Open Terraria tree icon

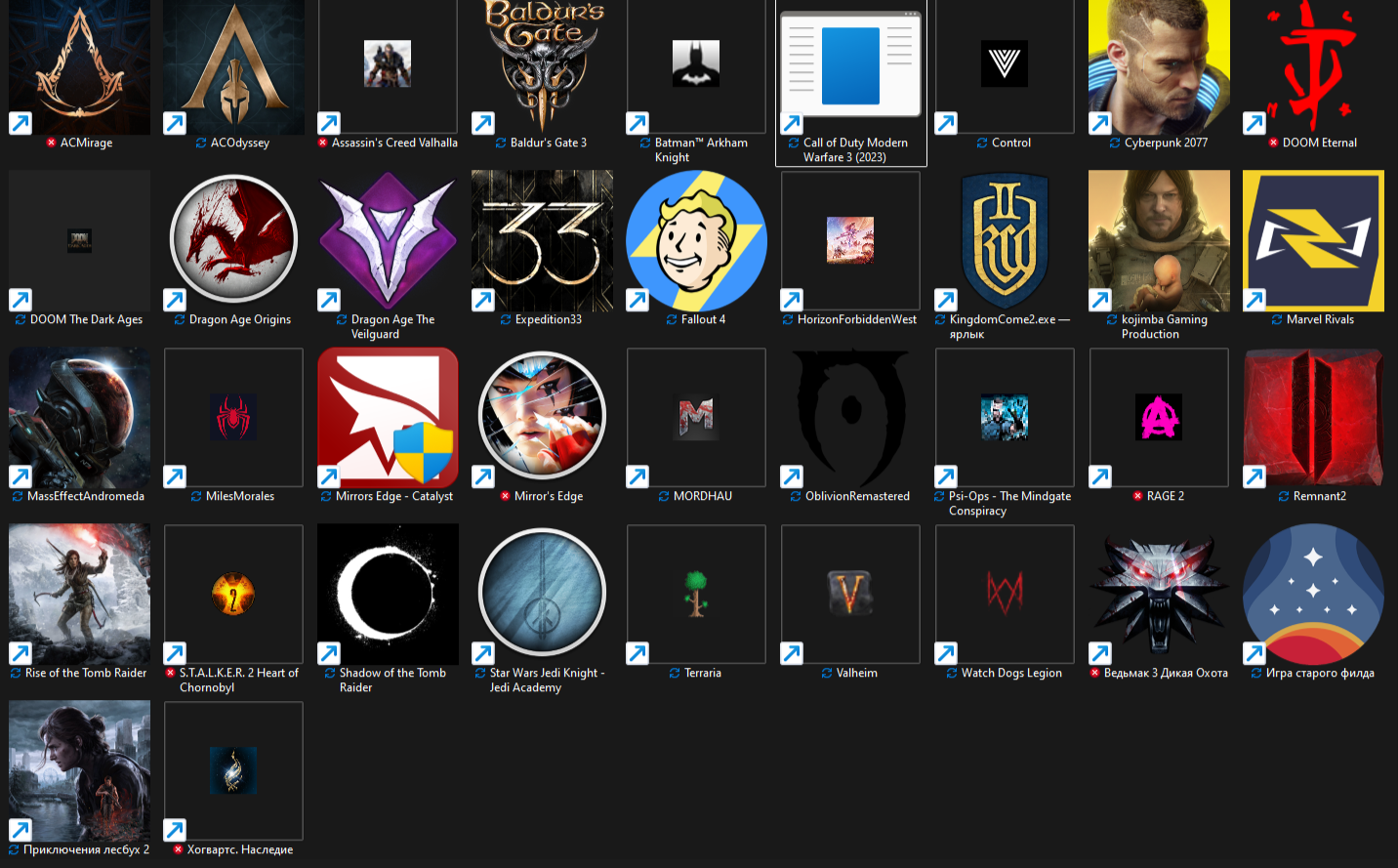tap(696, 595)
